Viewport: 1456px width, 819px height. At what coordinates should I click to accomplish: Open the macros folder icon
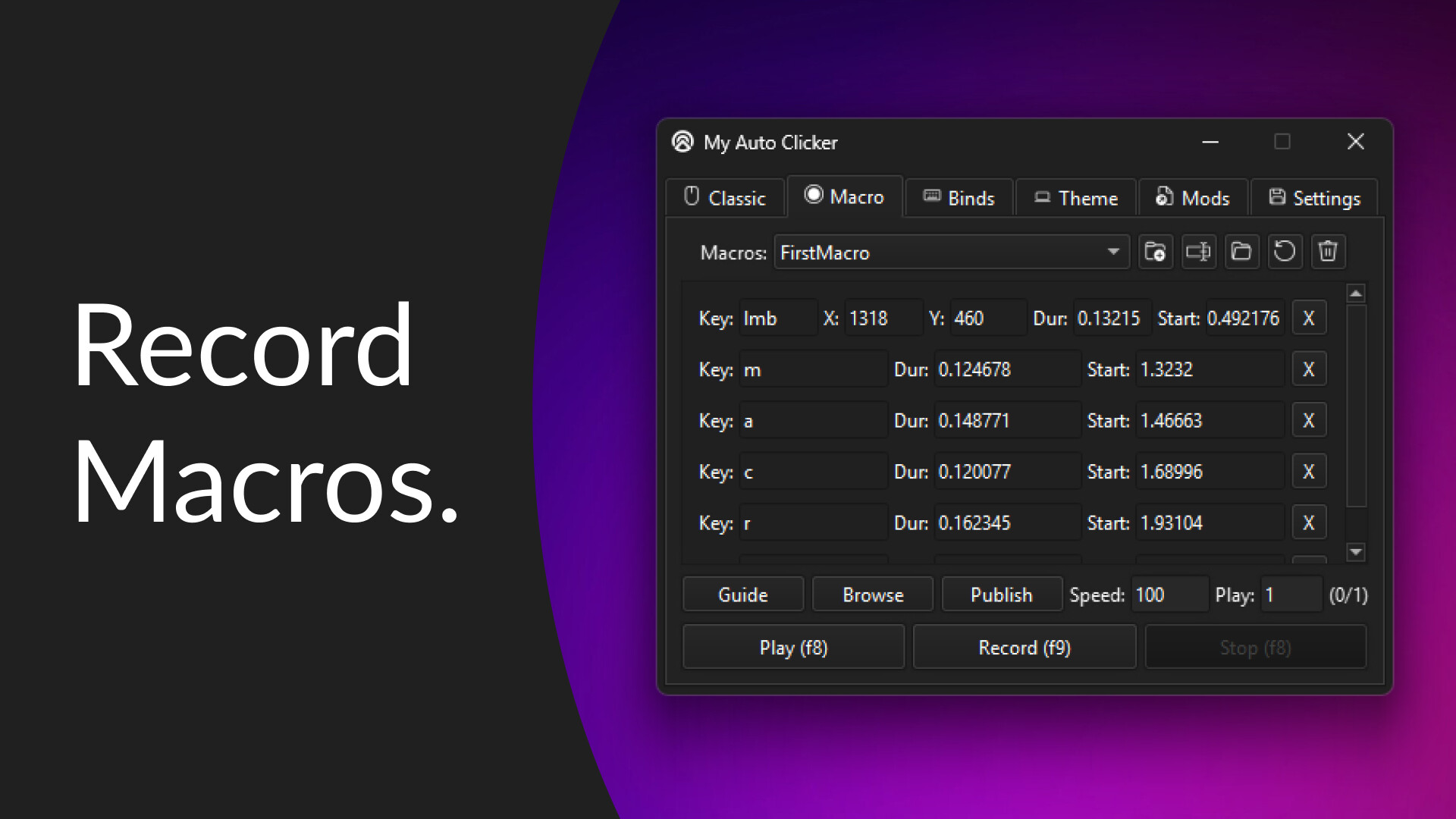click(1241, 252)
